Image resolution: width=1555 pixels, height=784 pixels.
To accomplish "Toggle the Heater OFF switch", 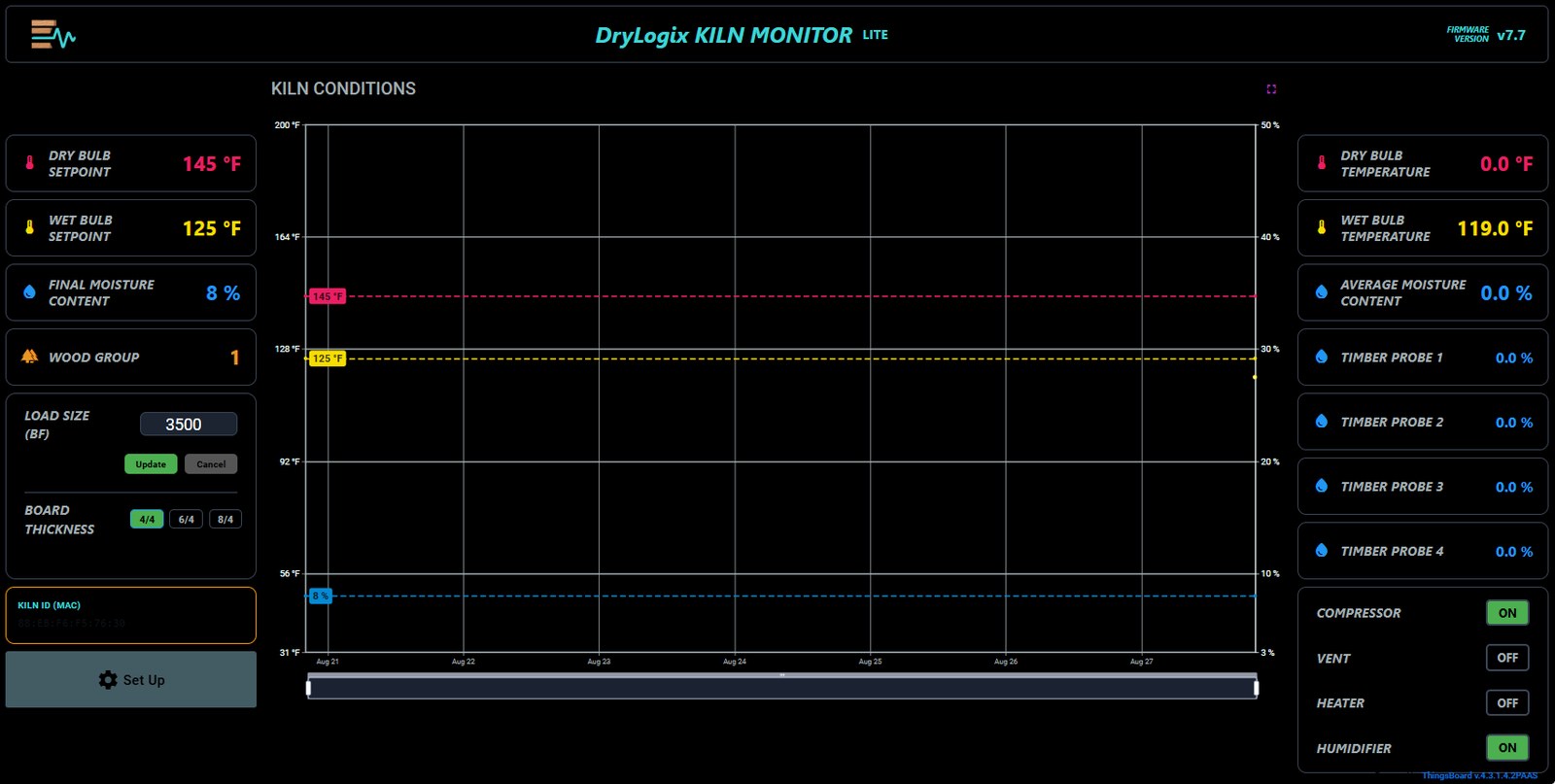I will tap(1507, 702).
